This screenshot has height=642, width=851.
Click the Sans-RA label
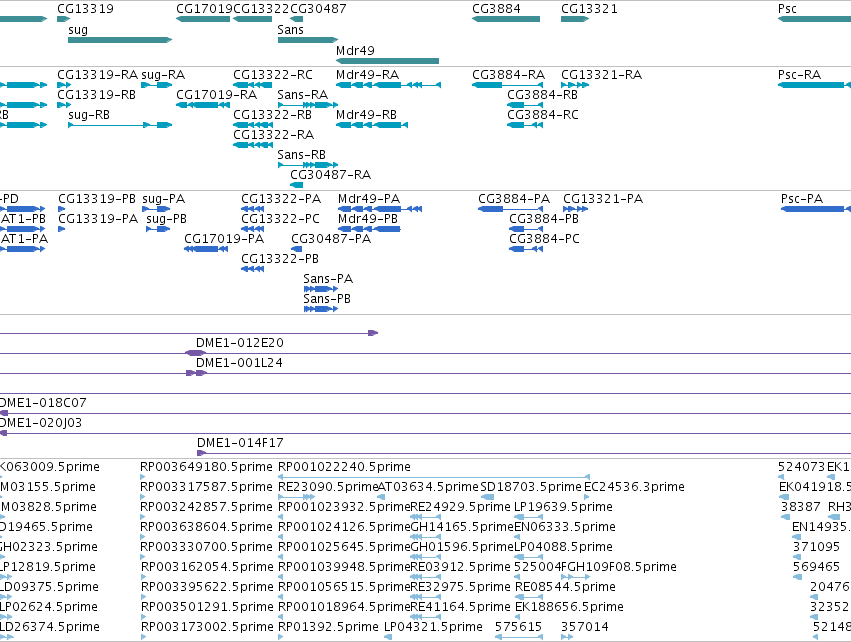[303, 94]
